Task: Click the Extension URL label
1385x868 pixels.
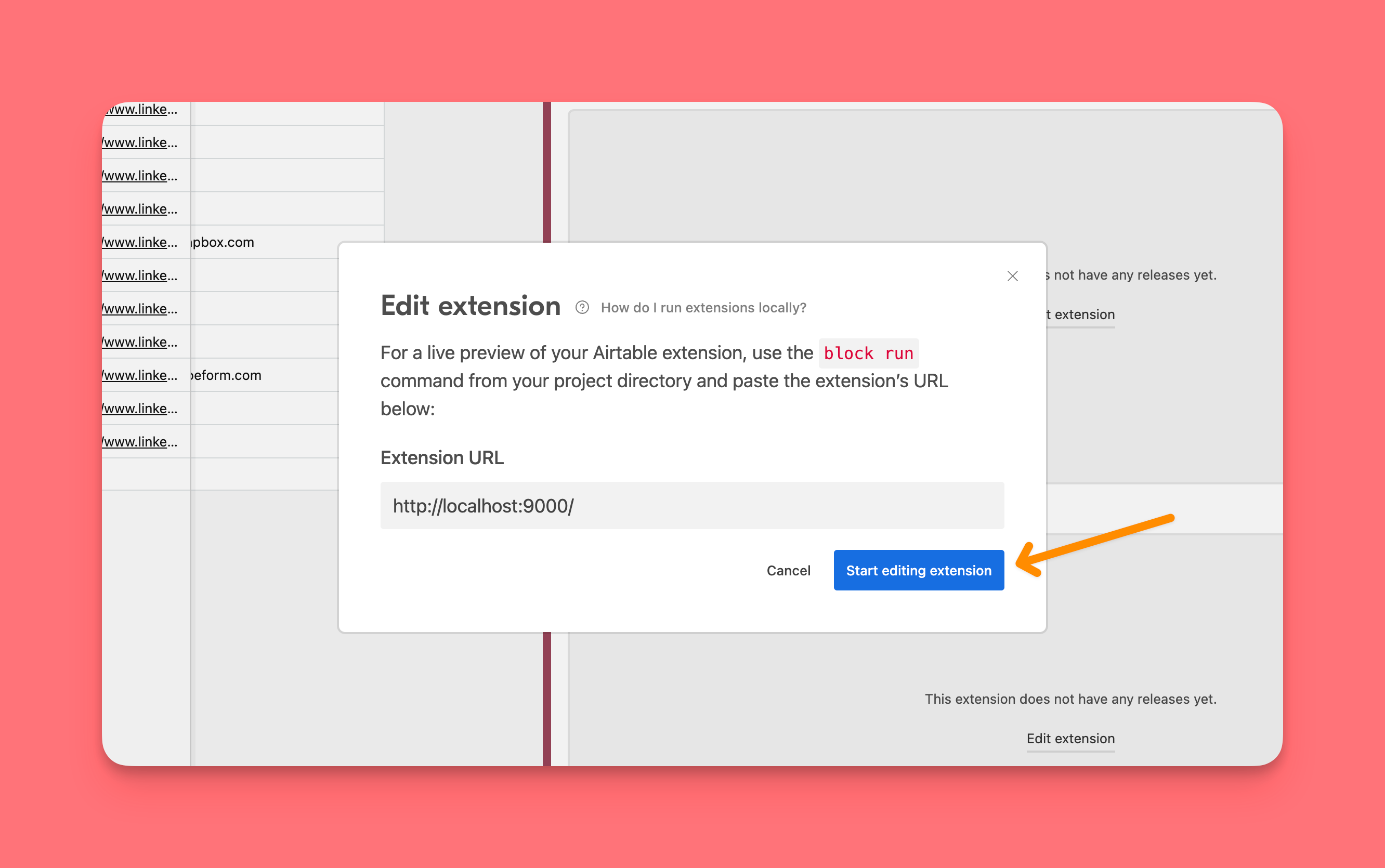Action: [x=441, y=457]
